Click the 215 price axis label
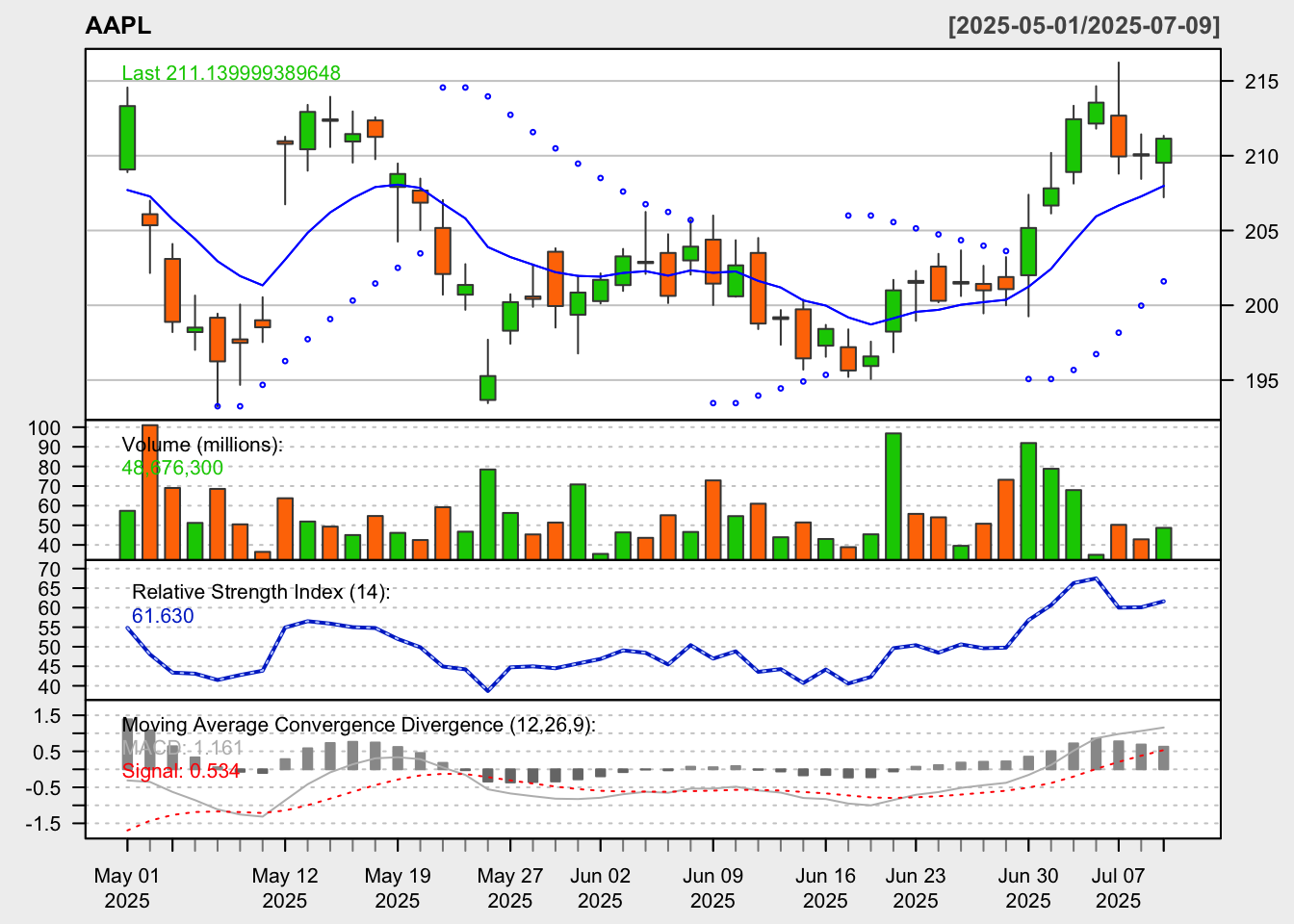Screen dimensions: 1294x924 [1261, 82]
